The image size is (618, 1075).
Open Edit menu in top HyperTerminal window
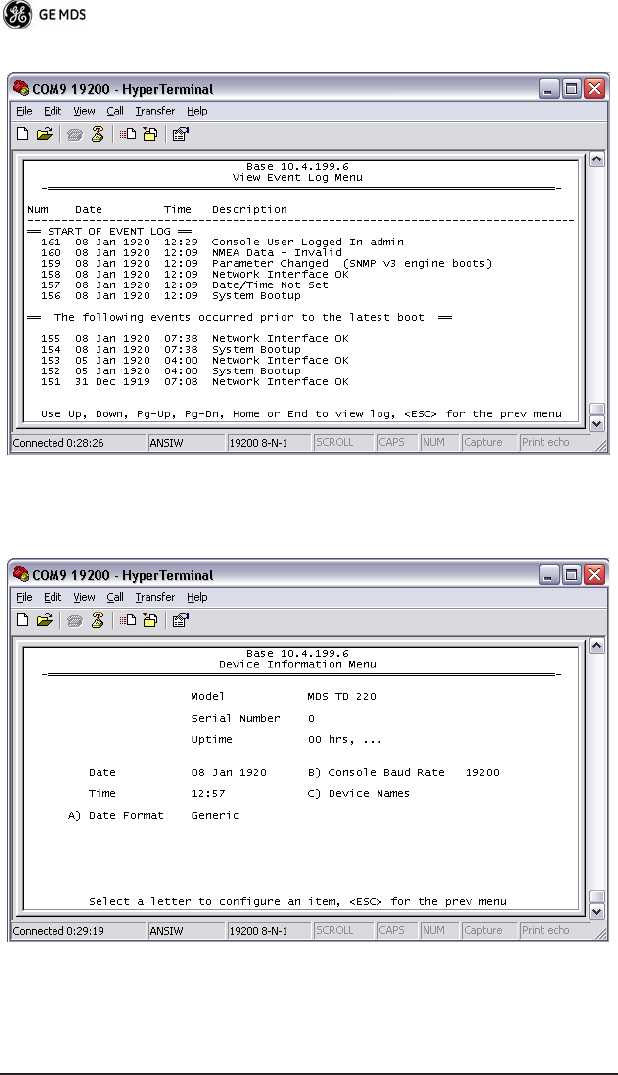coord(53,111)
